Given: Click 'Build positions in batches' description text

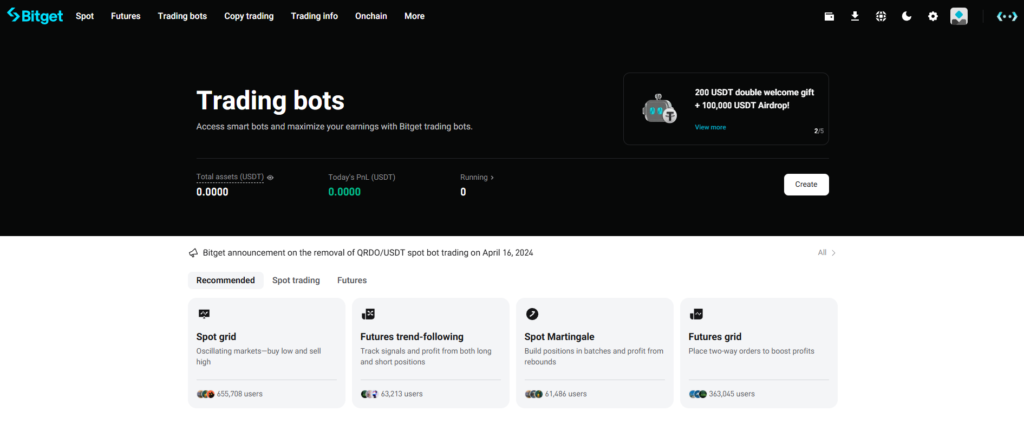Looking at the screenshot, I should point(594,357).
